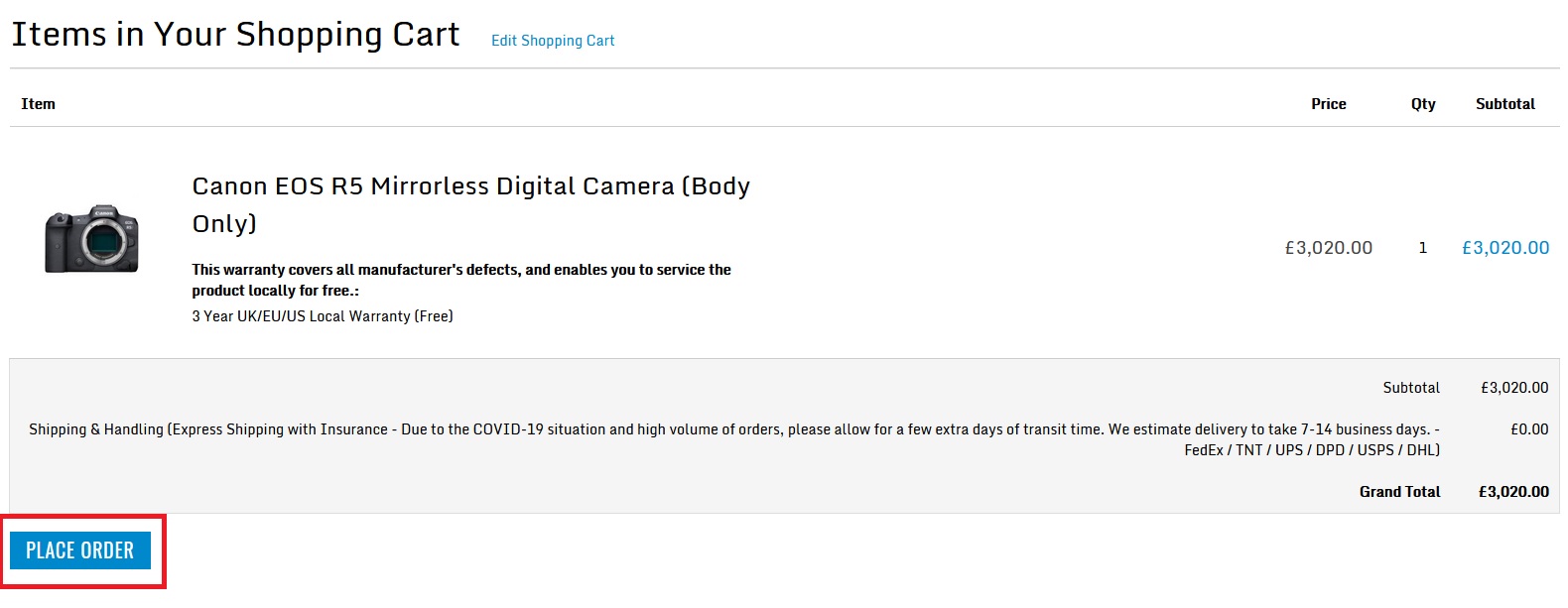Click the Items in Your Shopping Cart heading
Image resolution: width=1568 pixels, height=608 pixels.
(235, 35)
